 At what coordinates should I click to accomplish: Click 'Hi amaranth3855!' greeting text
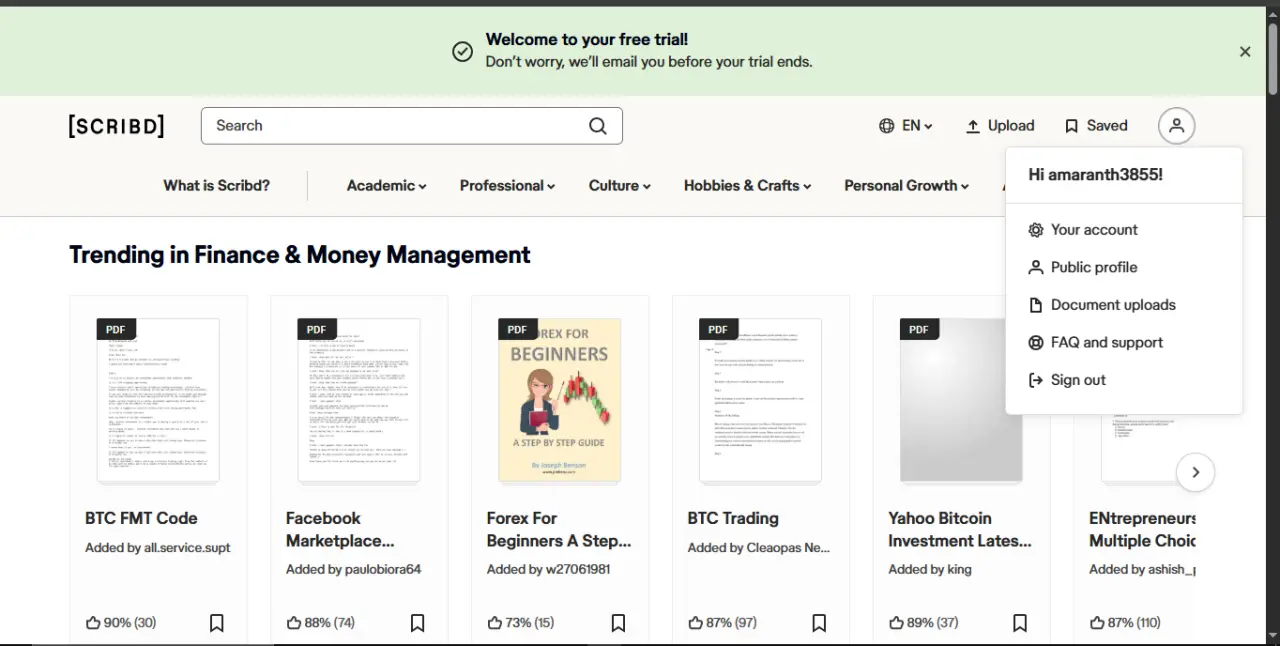pyautogui.click(x=1095, y=175)
